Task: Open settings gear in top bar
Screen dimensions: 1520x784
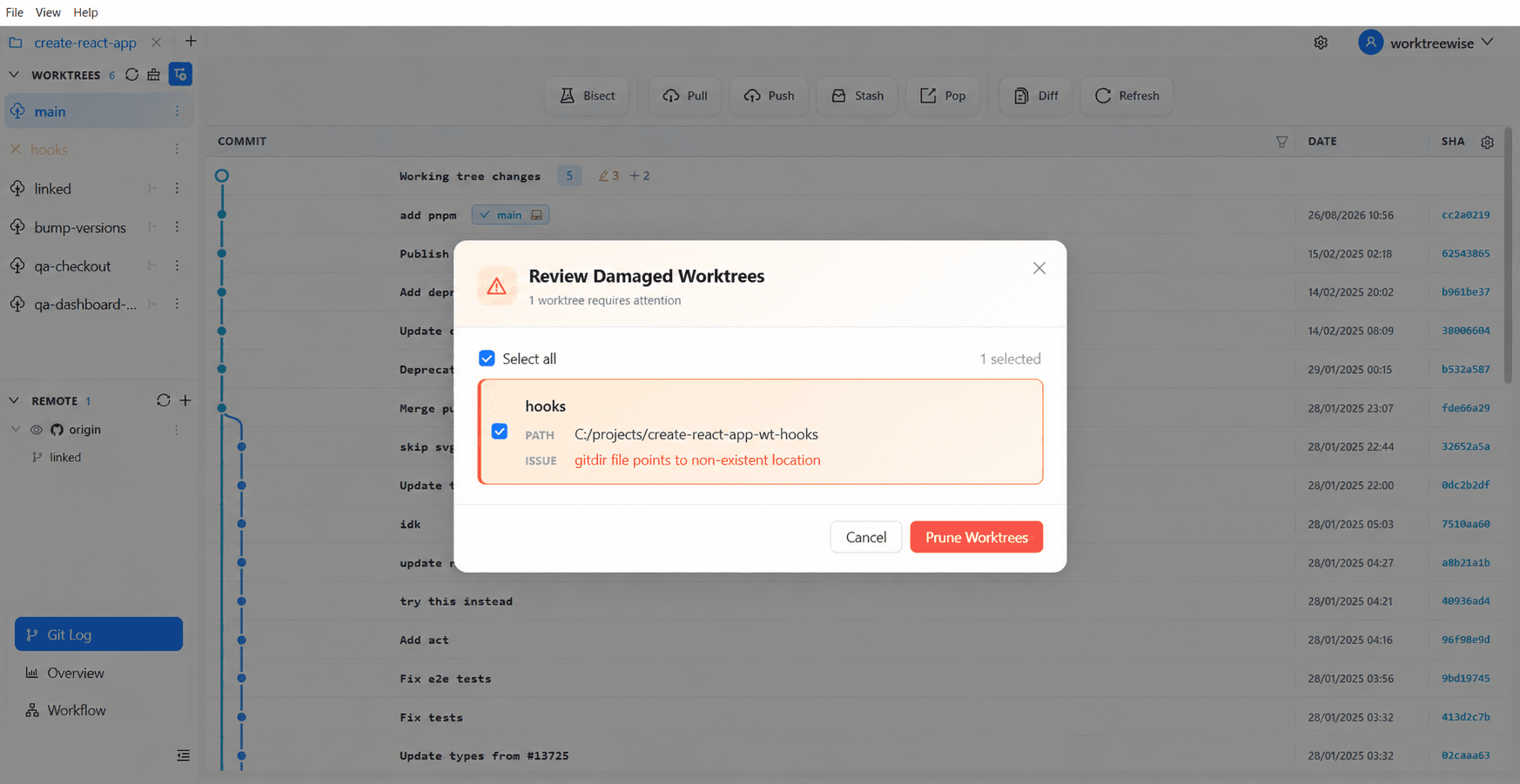Action: click(x=1321, y=43)
